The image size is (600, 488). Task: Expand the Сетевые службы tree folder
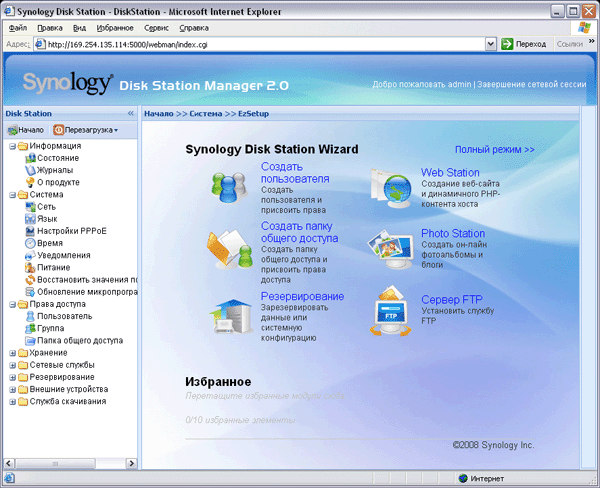(x=13, y=365)
